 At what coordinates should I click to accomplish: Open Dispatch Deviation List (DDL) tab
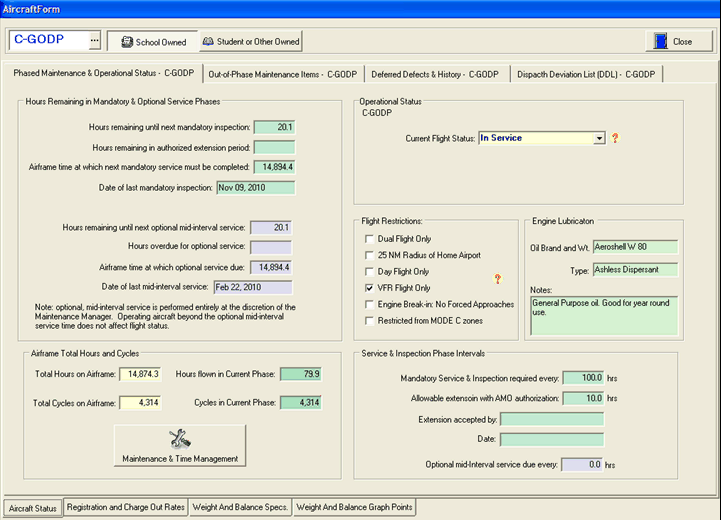[587, 74]
